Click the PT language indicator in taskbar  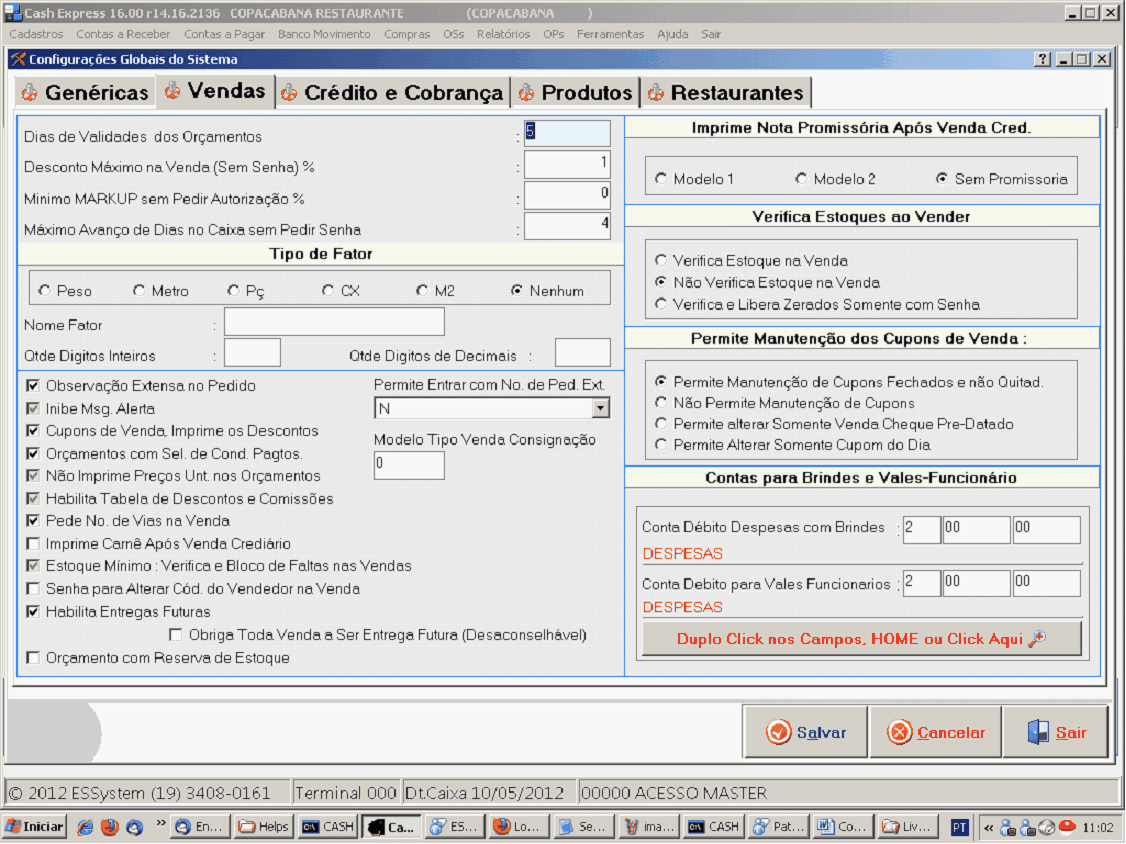(959, 827)
